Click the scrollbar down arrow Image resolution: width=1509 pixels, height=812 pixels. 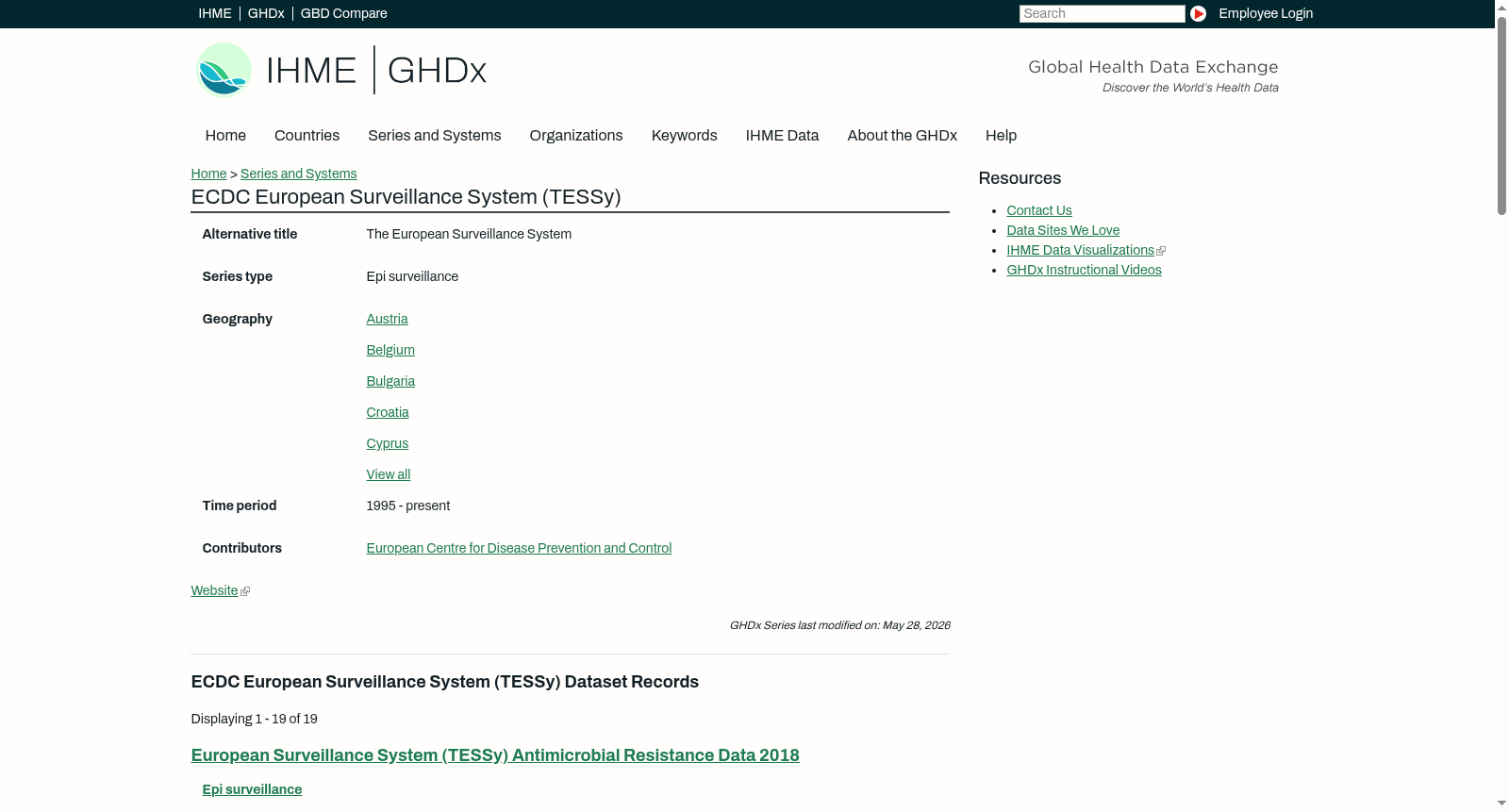pos(1501,804)
